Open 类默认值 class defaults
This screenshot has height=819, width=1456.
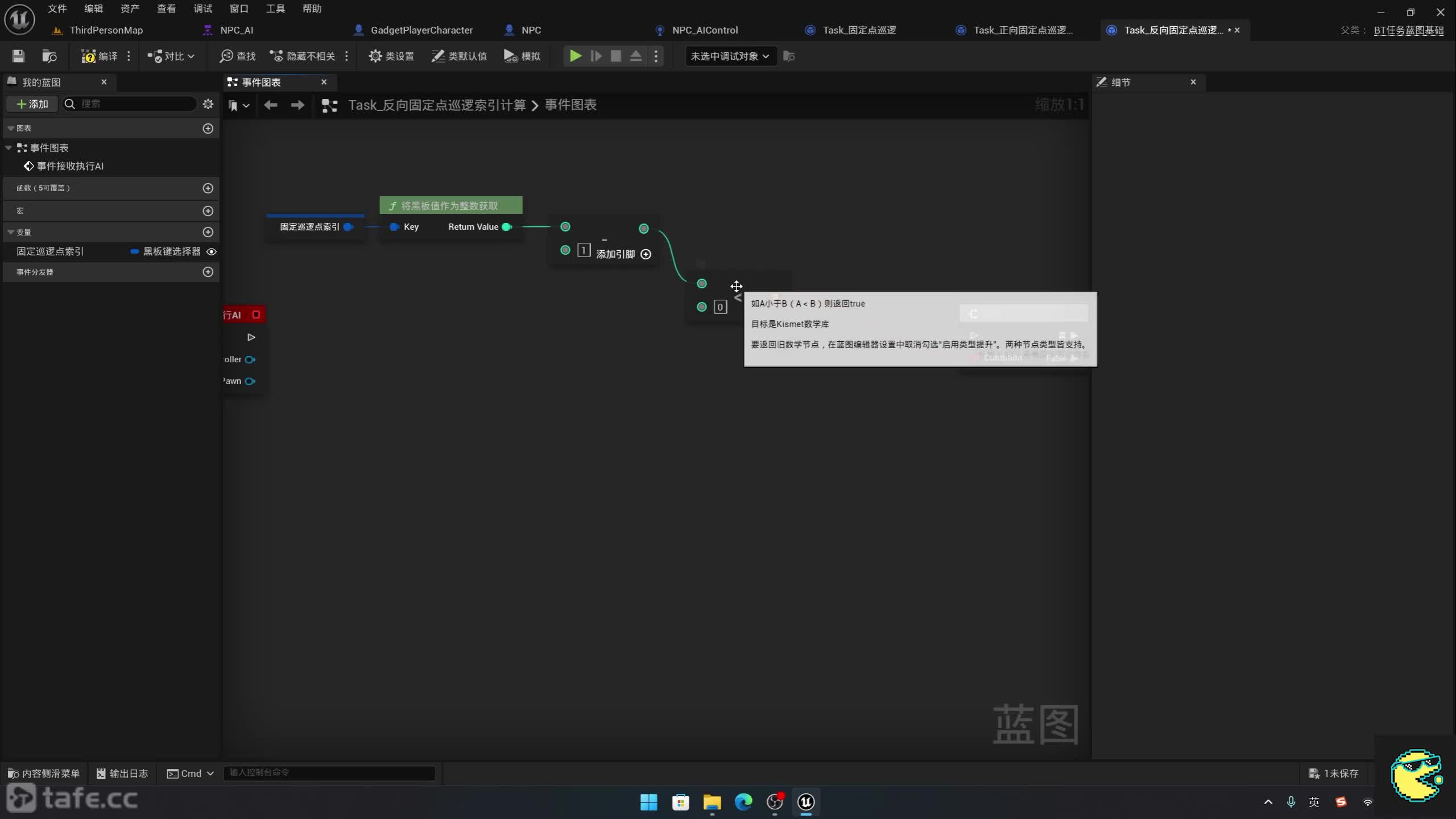tap(459, 56)
